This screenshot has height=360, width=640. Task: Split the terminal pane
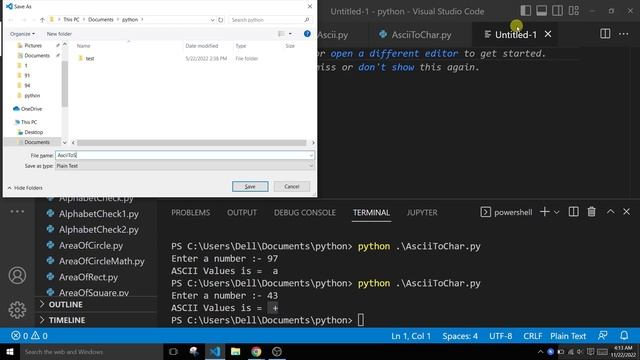573,212
